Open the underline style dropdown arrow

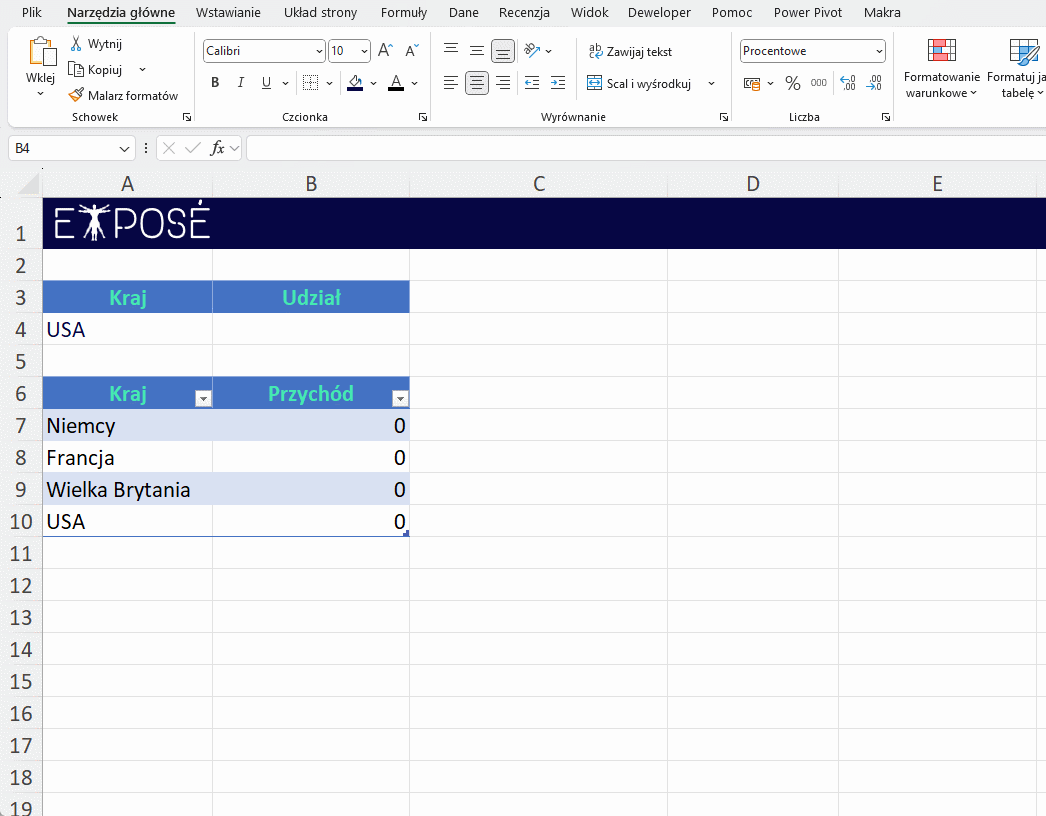click(x=285, y=83)
